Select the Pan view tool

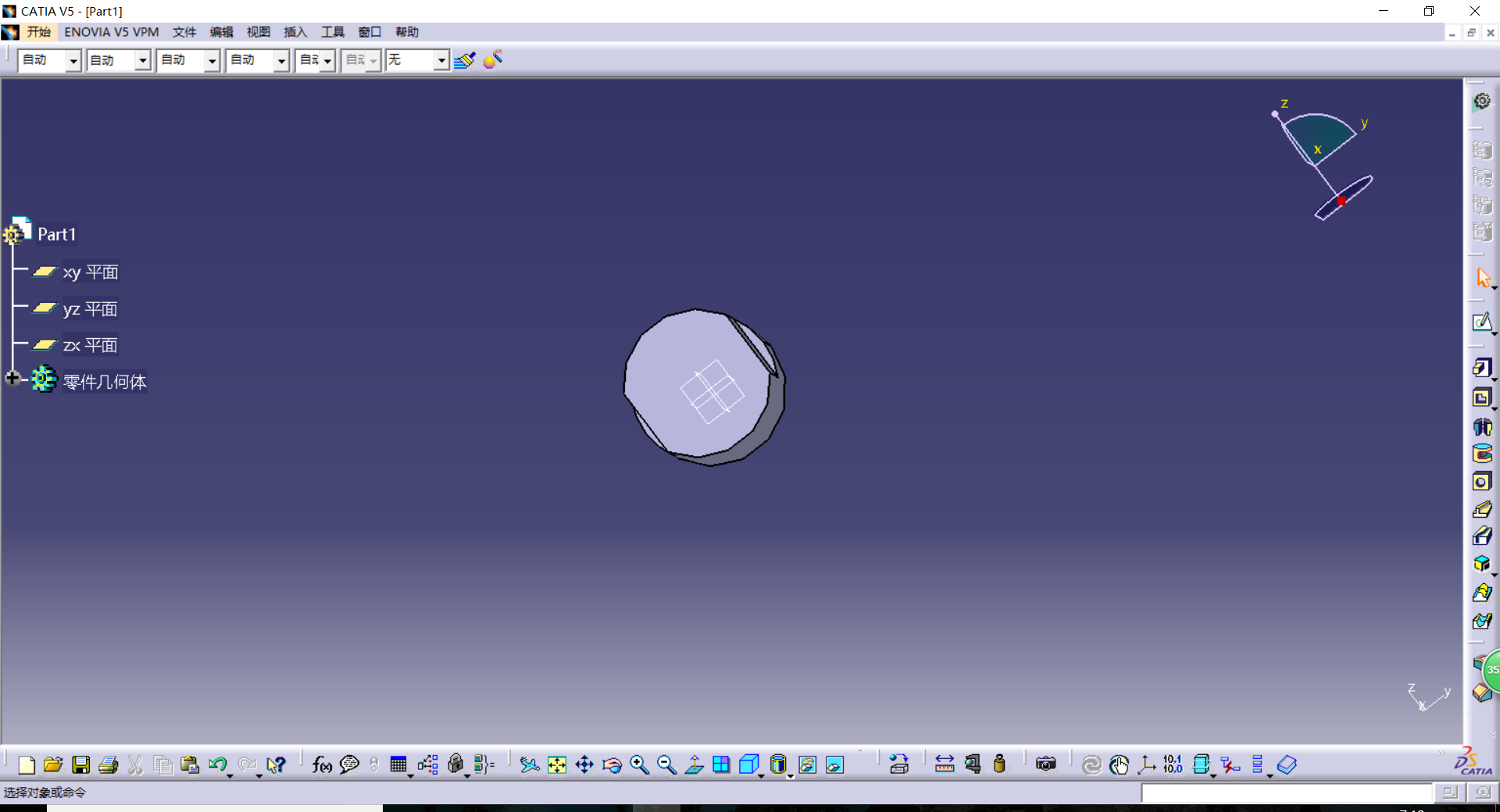(x=584, y=764)
